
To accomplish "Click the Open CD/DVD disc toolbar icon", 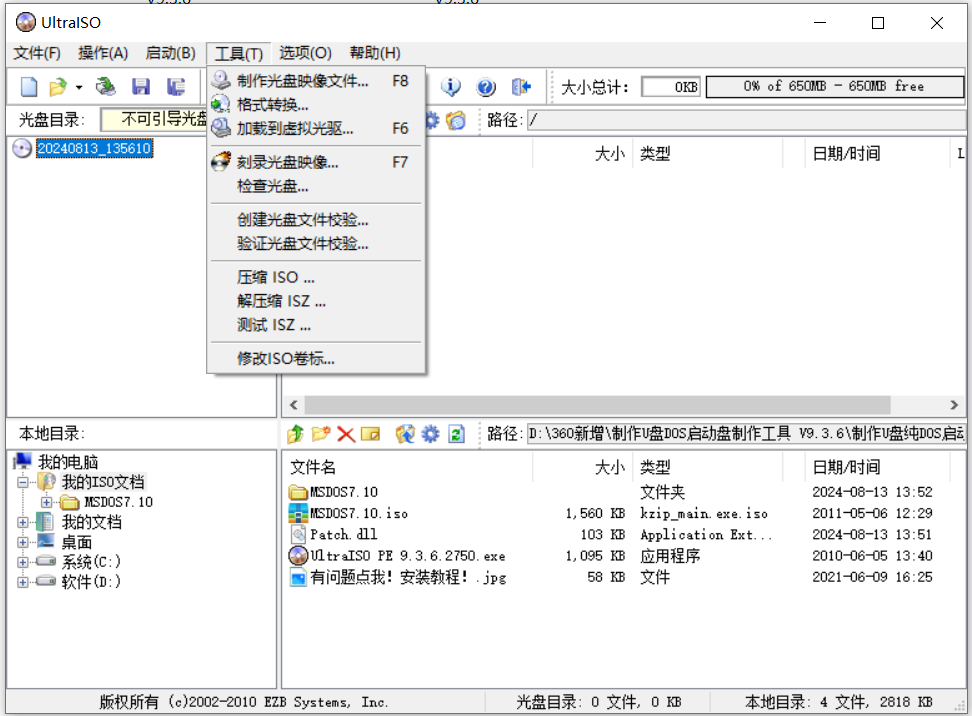I will coord(105,87).
